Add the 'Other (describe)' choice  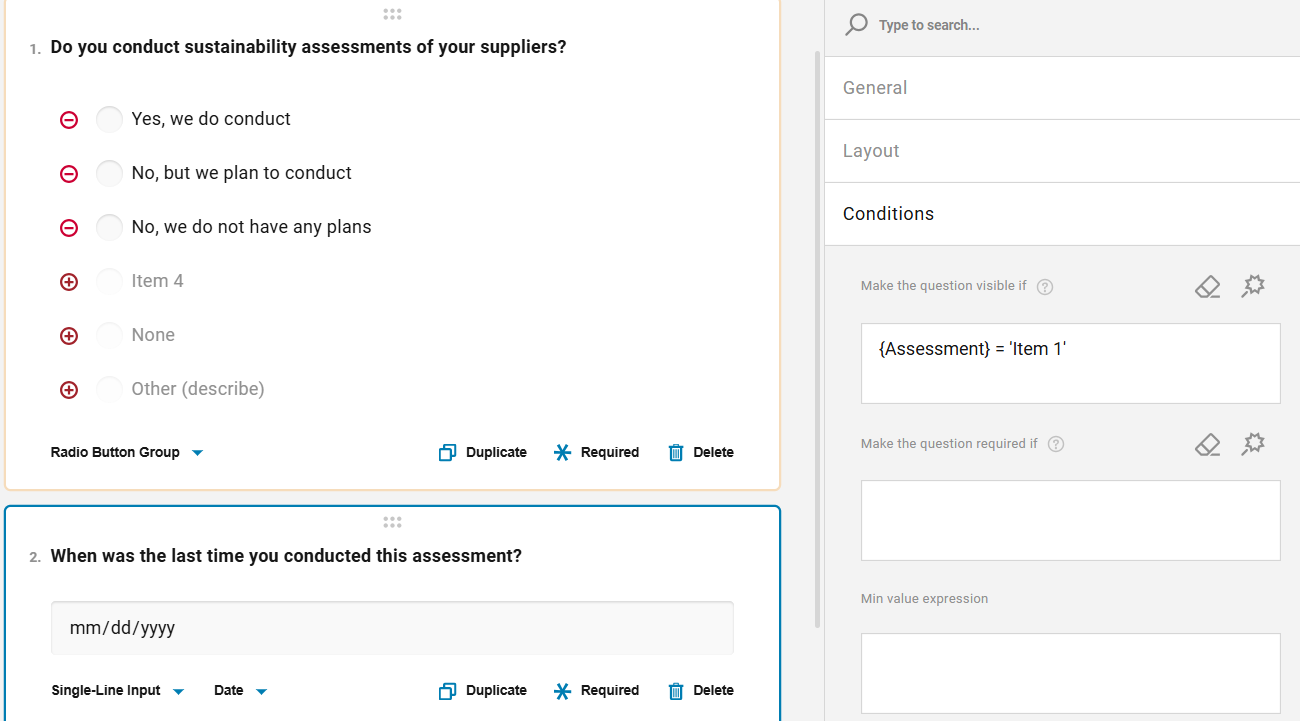point(69,390)
